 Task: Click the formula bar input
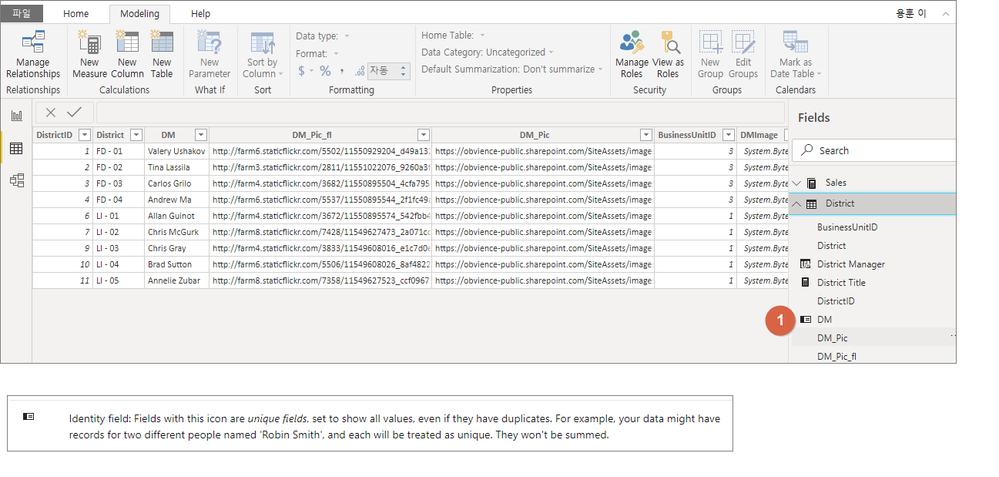click(440, 113)
